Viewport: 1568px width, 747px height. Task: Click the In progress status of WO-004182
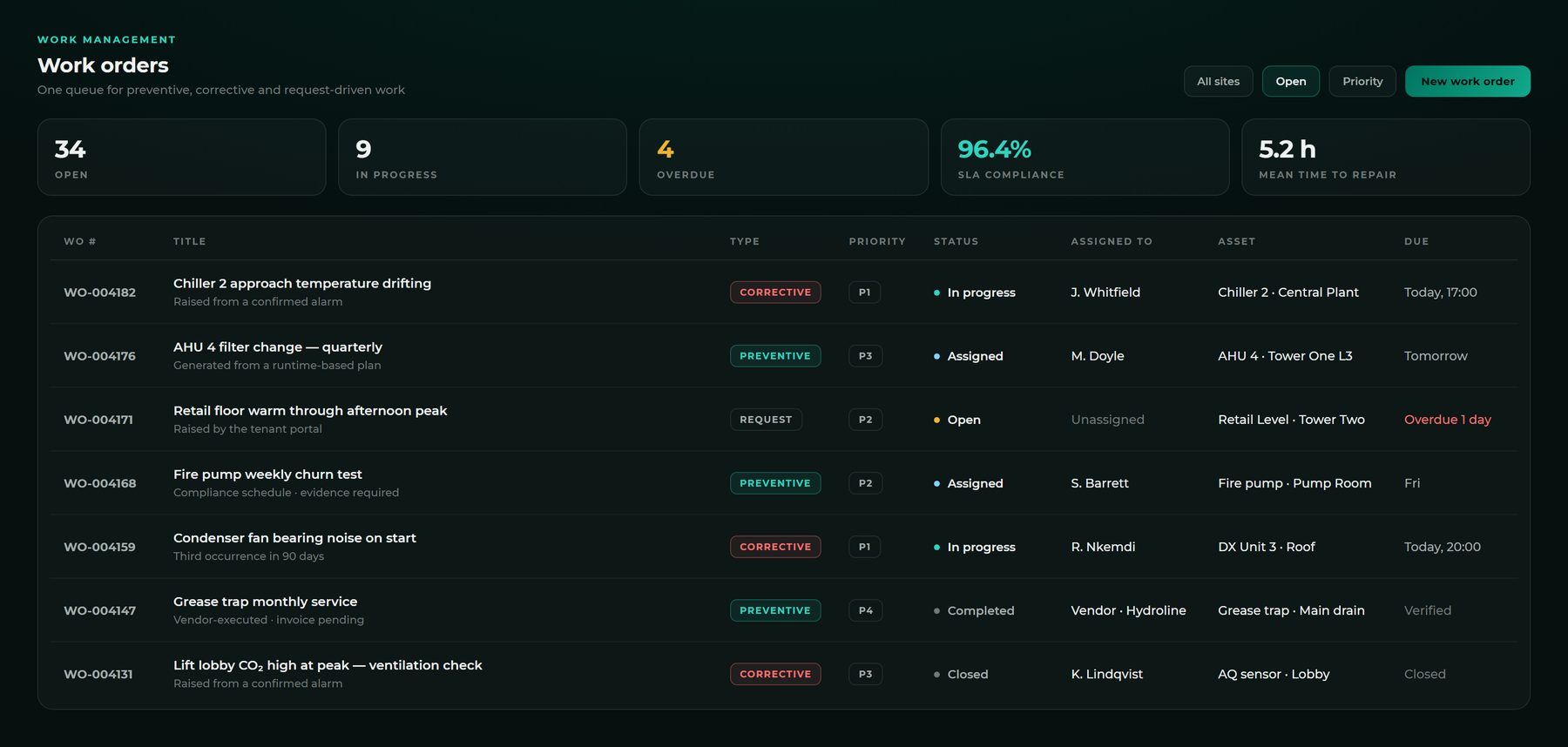975,293
